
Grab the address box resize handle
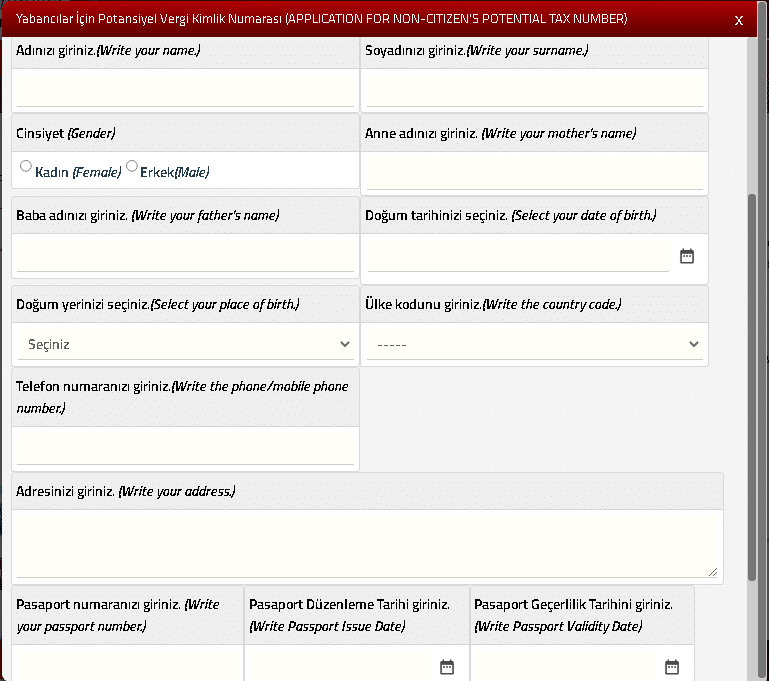(x=713, y=572)
